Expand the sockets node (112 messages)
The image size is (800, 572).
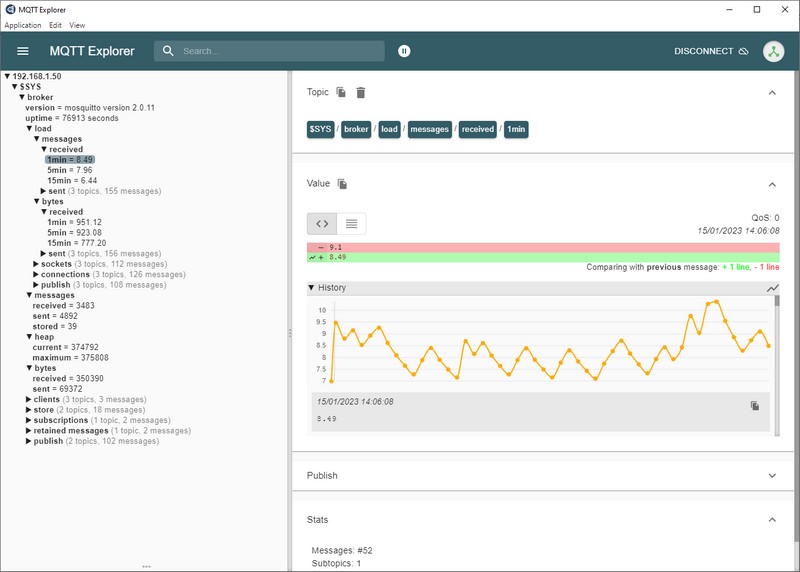click(36, 264)
